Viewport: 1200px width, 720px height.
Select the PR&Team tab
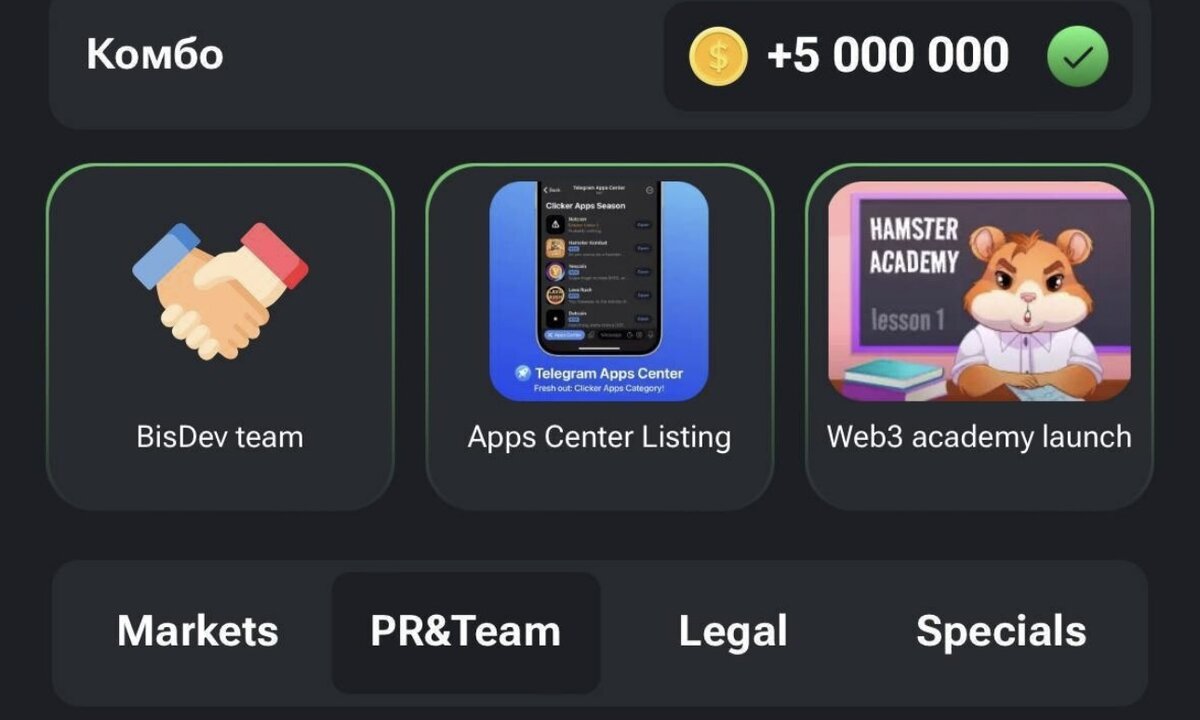(466, 631)
